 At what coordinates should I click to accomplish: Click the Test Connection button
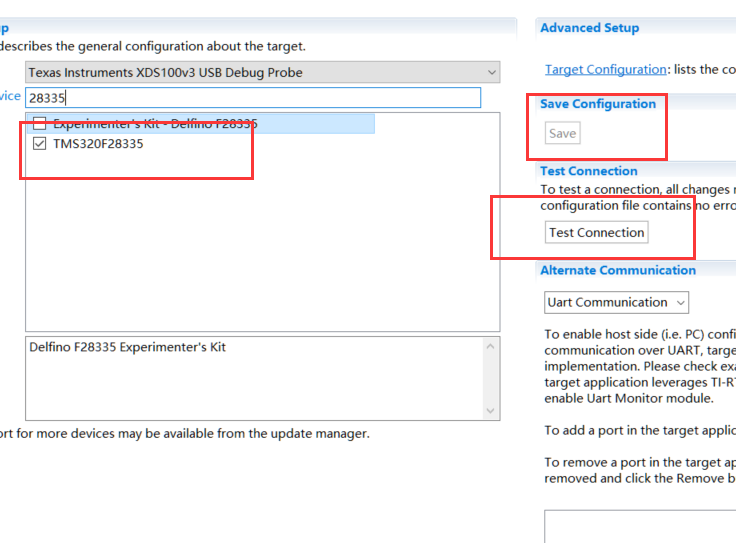(597, 232)
